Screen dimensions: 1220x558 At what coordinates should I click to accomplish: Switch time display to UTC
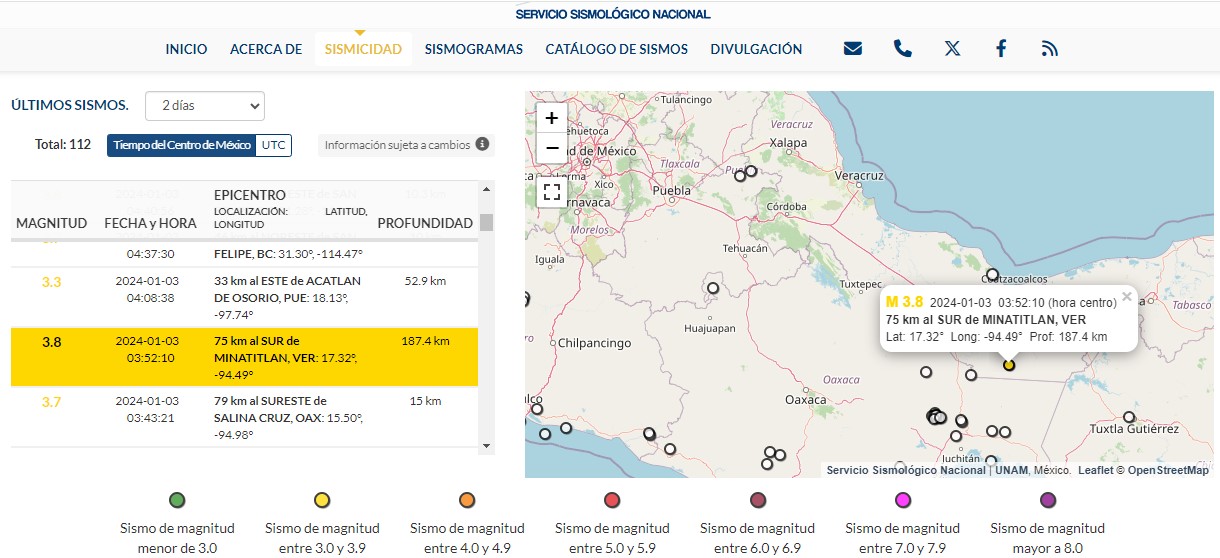[273, 145]
